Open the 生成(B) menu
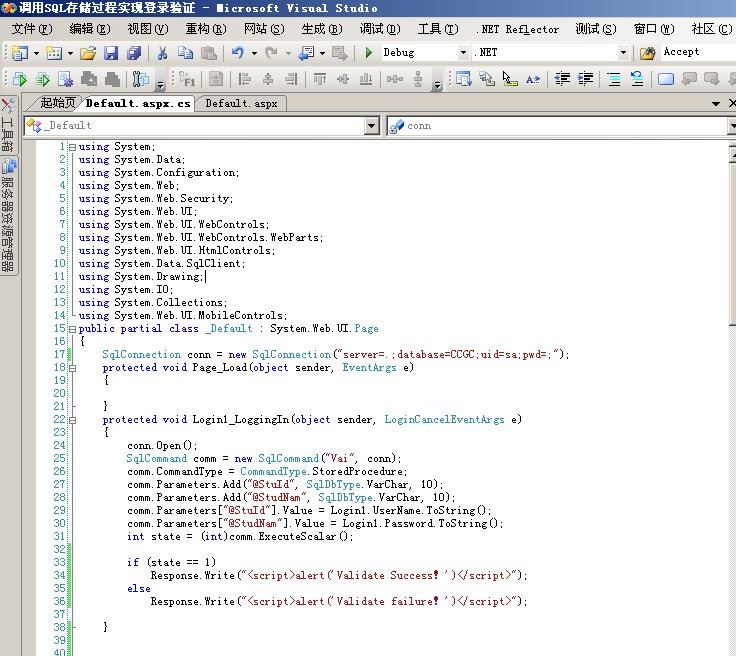Image resolution: width=736 pixels, height=656 pixels. click(322, 29)
